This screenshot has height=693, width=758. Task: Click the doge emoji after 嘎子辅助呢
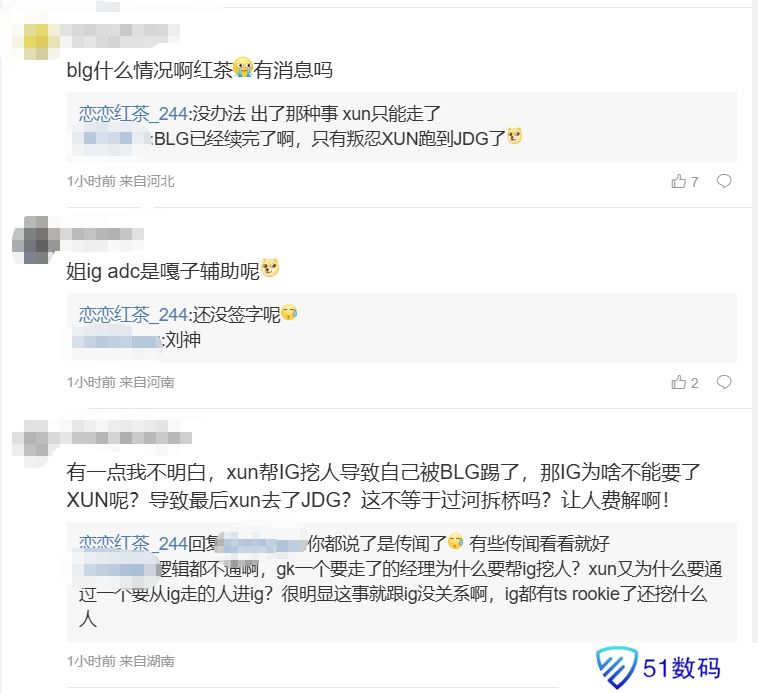tap(270, 268)
